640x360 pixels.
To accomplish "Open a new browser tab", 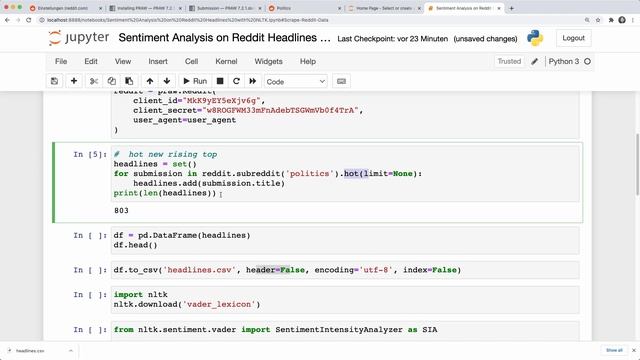I will coord(511,8).
